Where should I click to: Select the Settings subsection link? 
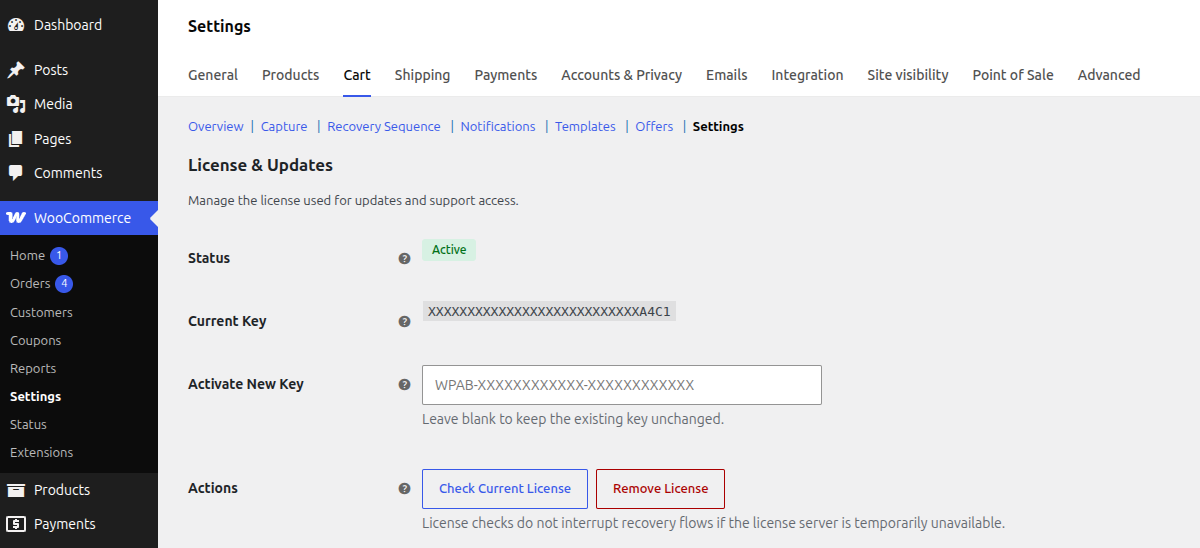pyautogui.click(x=718, y=127)
